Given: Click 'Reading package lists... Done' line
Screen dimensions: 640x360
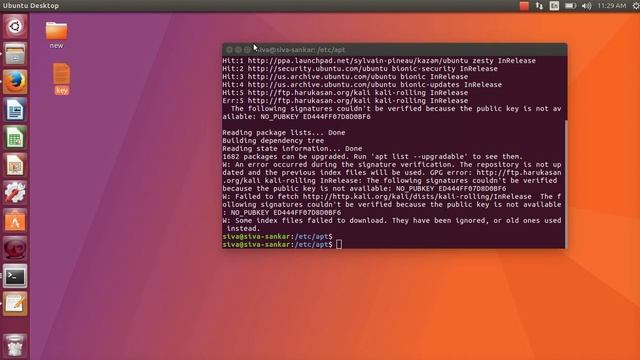Looking at the screenshot, I should click(x=284, y=133).
